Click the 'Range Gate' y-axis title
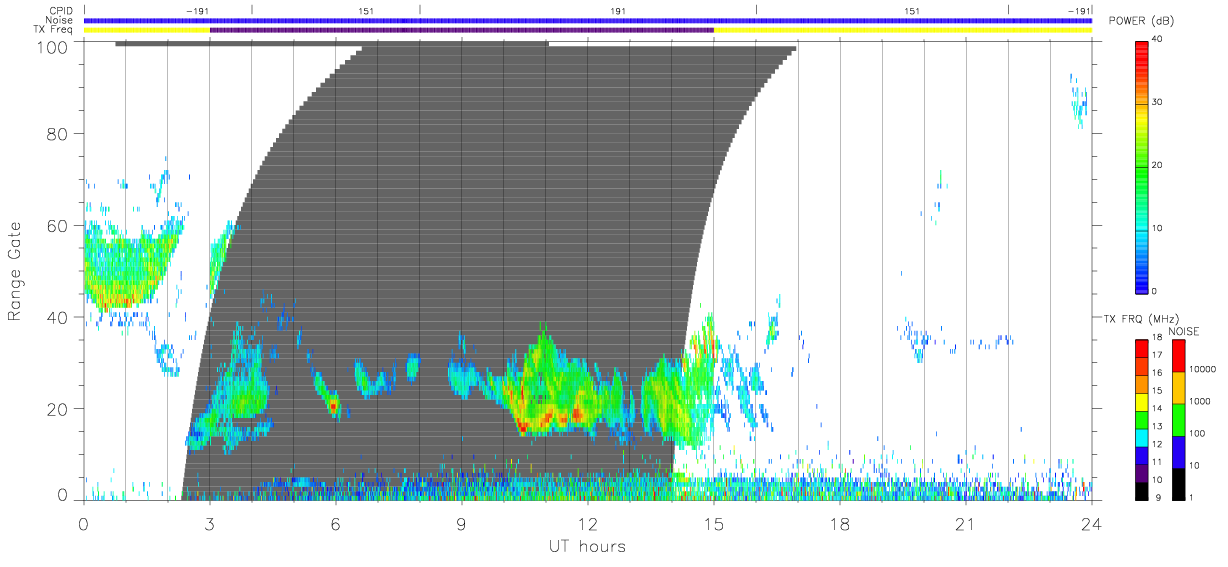Viewport: 1228px width, 567px height. [x=16, y=271]
